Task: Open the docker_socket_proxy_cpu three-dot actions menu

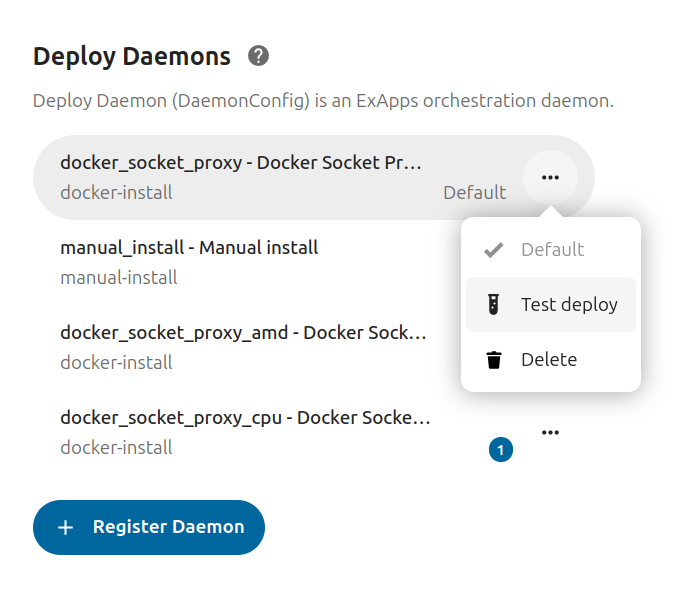Action: [549, 432]
